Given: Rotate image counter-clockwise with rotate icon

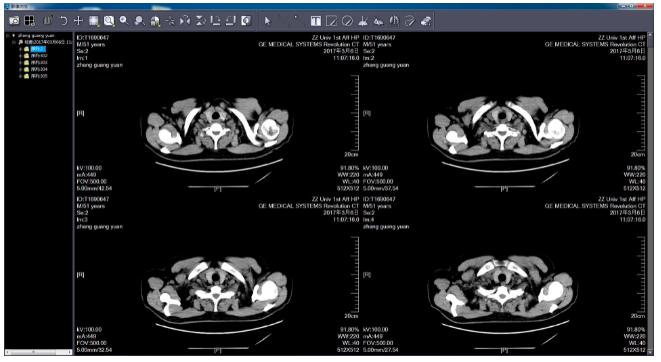Looking at the screenshot, I should click(231, 20).
